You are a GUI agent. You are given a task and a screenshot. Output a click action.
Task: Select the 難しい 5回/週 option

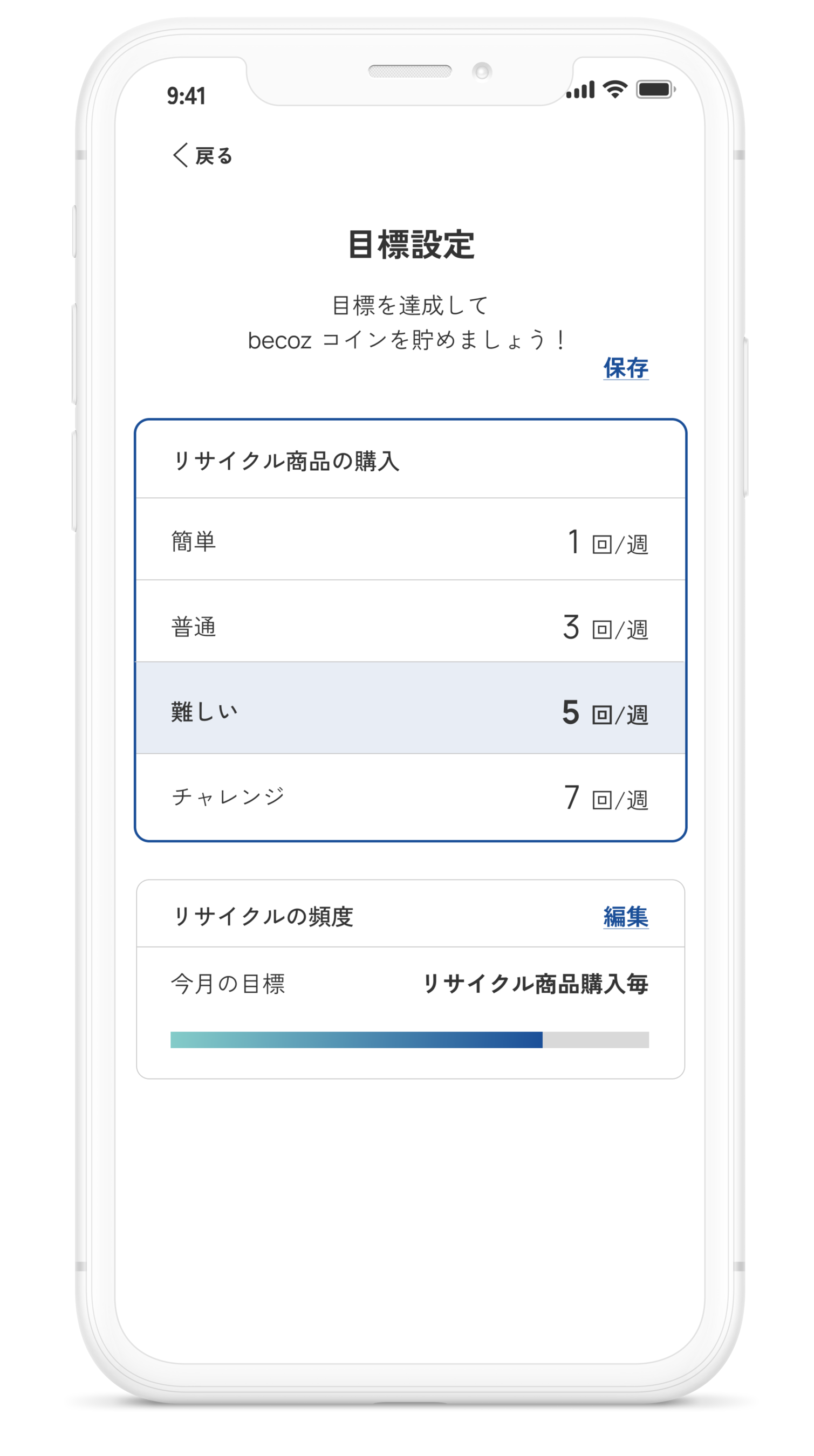click(411, 711)
